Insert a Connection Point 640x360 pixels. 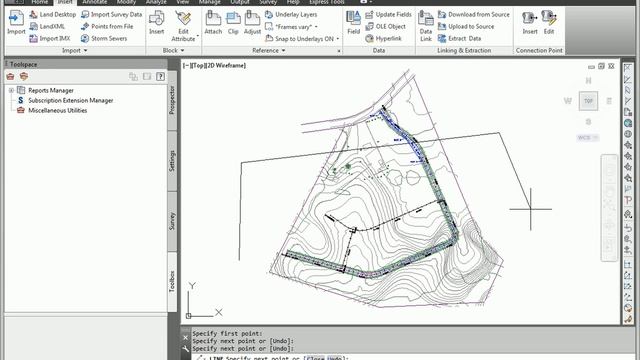click(530, 23)
